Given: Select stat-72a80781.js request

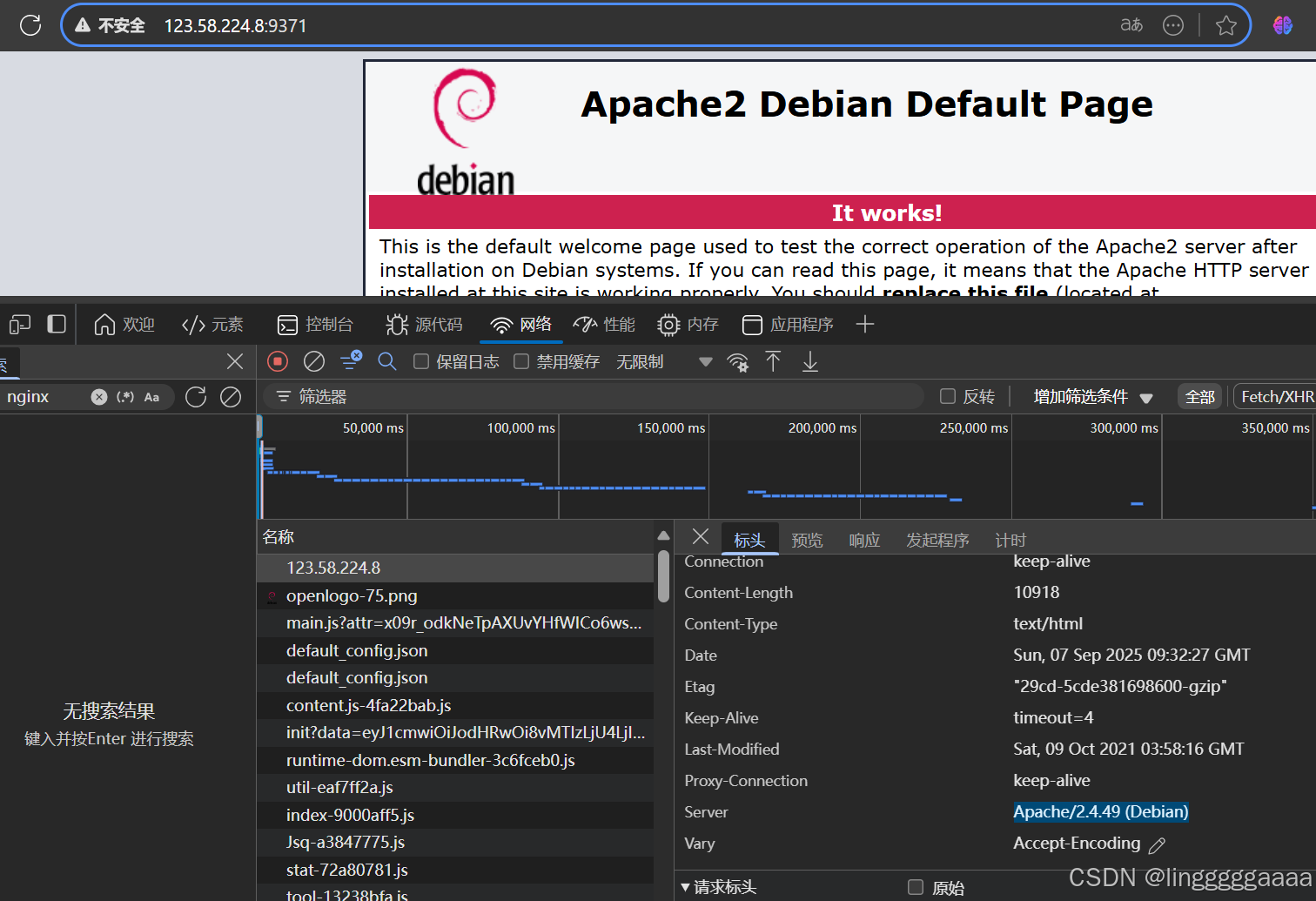Looking at the screenshot, I should pos(456,870).
